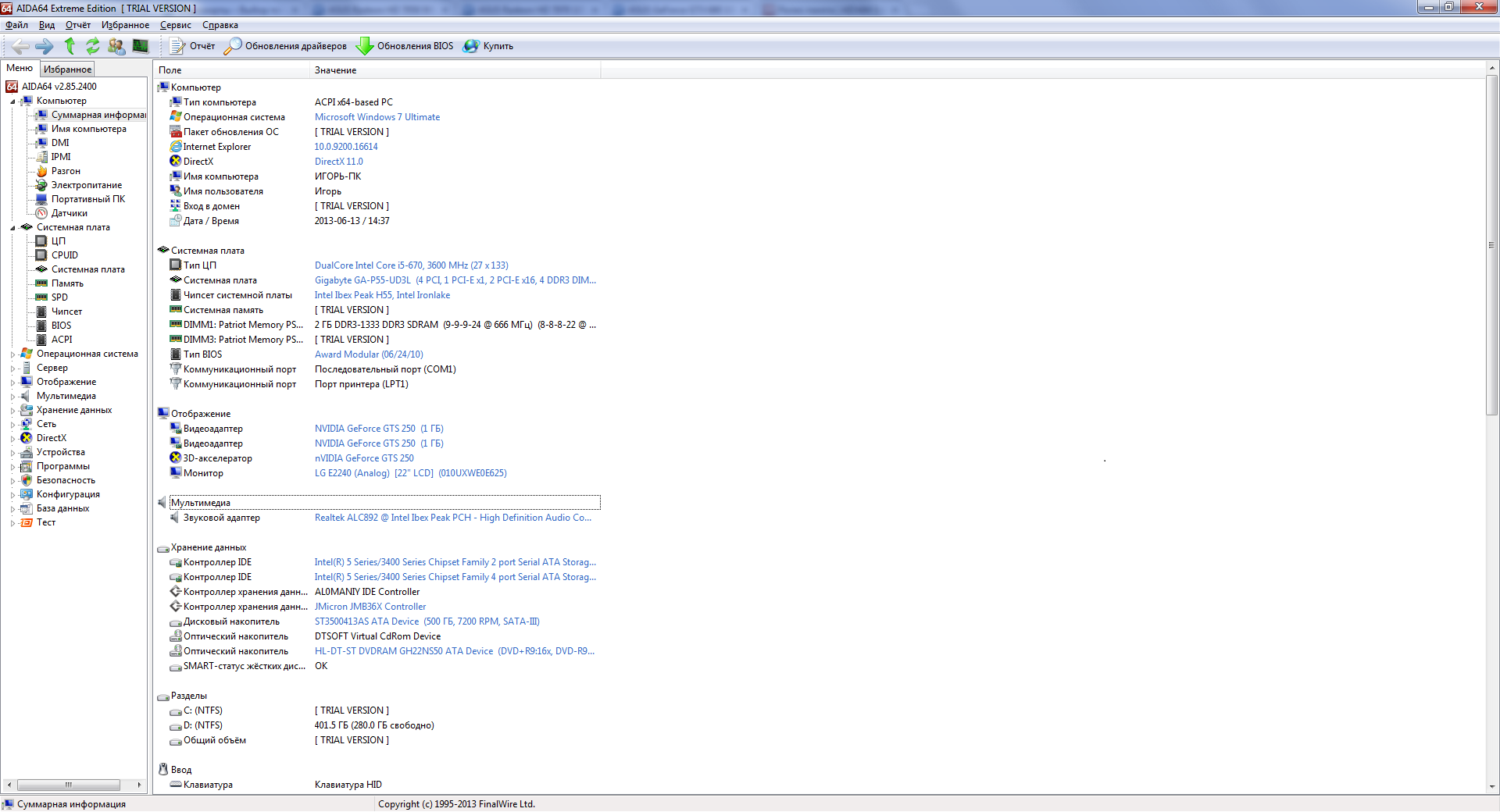The height and width of the screenshot is (812, 1500).
Task: Click Обновления BIOS toolbar button
Action: coord(405,46)
